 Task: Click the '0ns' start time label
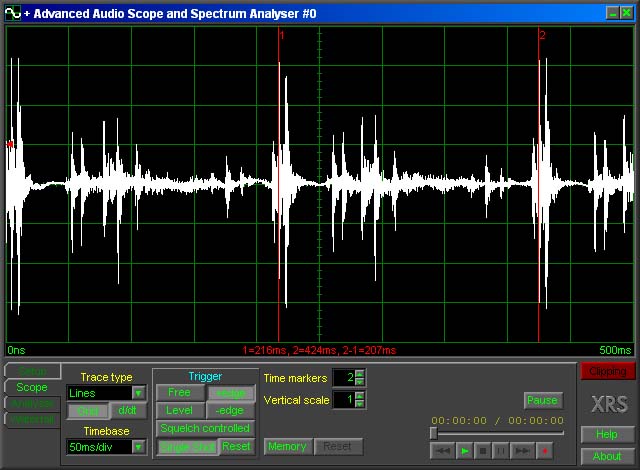pyautogui.click(x=16, y=350)
